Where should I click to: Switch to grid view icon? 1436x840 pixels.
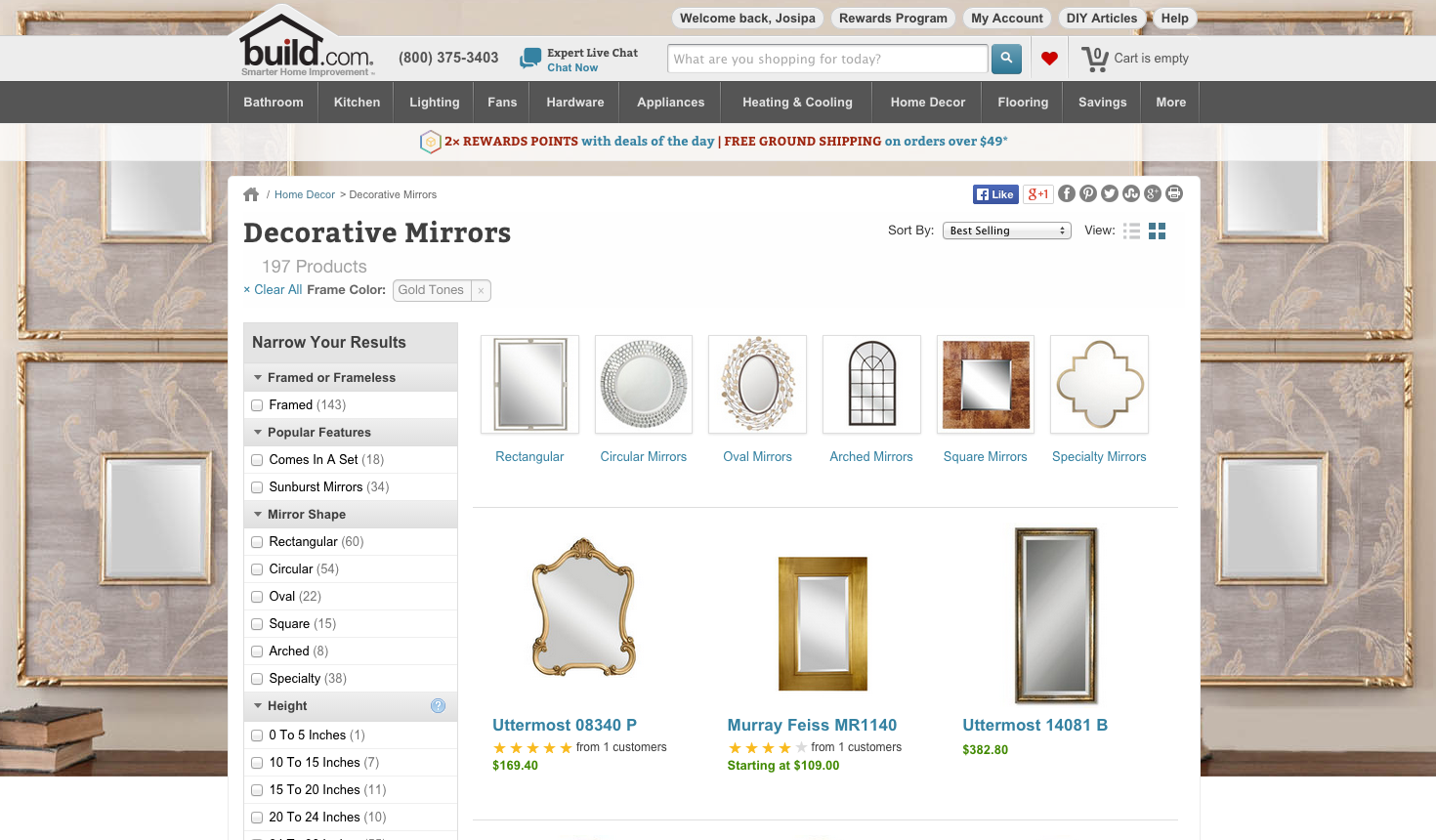click(x=1158, y=231)
